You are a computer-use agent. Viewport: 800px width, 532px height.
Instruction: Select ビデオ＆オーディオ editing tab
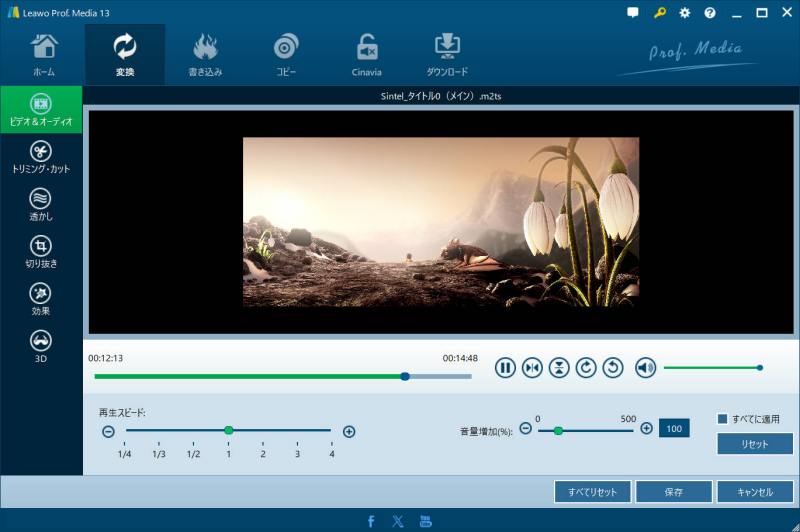(41, 110)
